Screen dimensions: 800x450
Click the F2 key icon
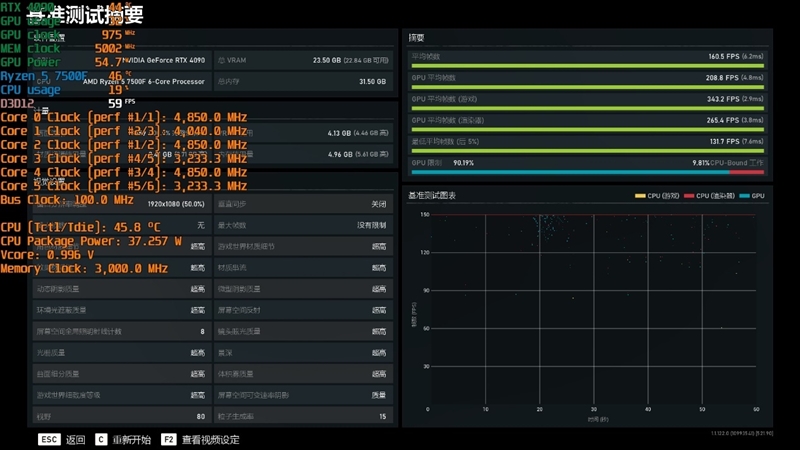tap(168, 439)
